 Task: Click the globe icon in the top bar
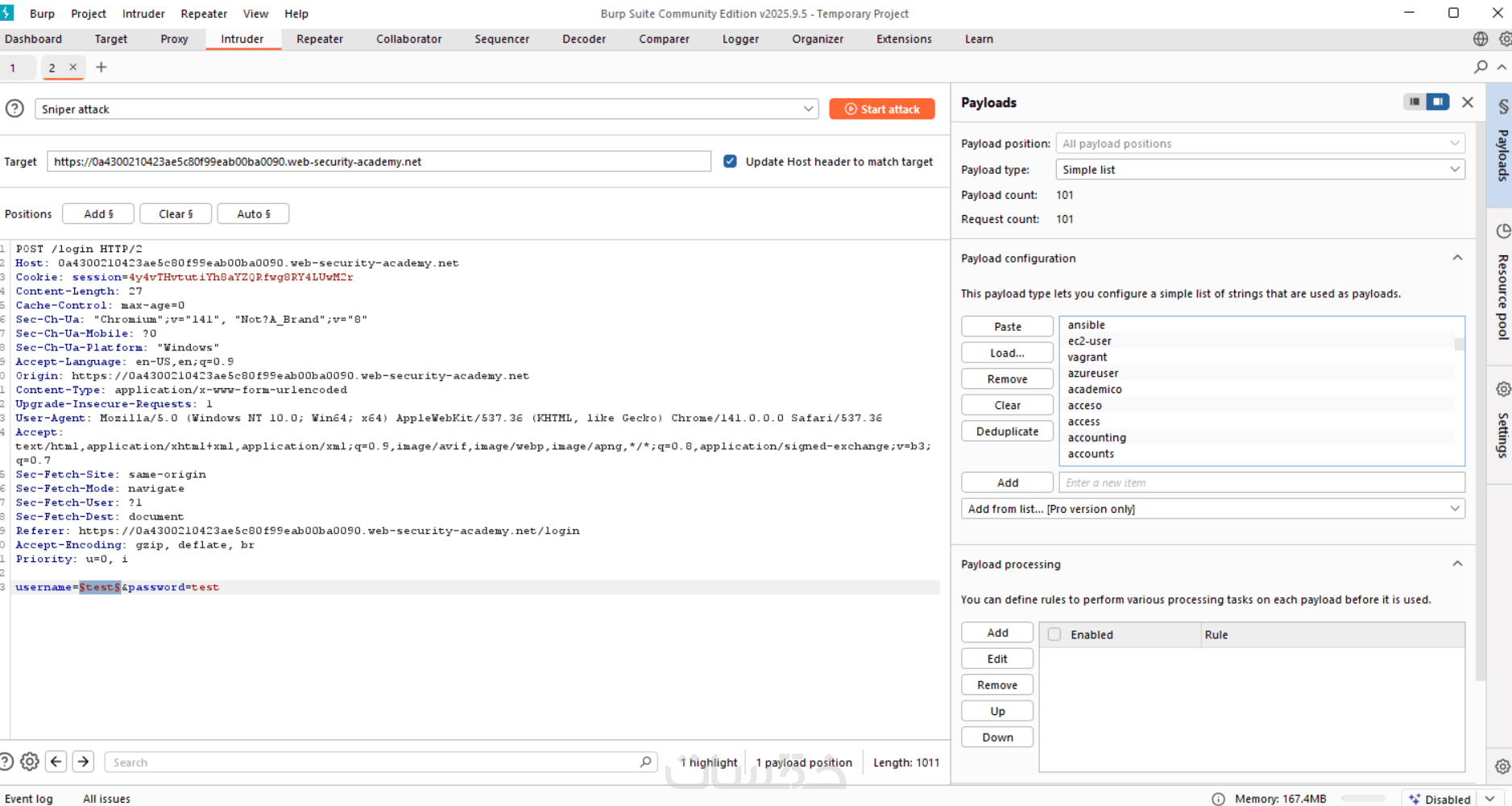tap(1481, 39)
